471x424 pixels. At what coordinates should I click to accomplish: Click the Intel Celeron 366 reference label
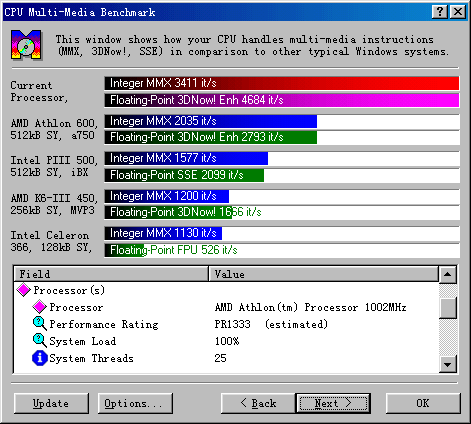[x=51, y=241]
